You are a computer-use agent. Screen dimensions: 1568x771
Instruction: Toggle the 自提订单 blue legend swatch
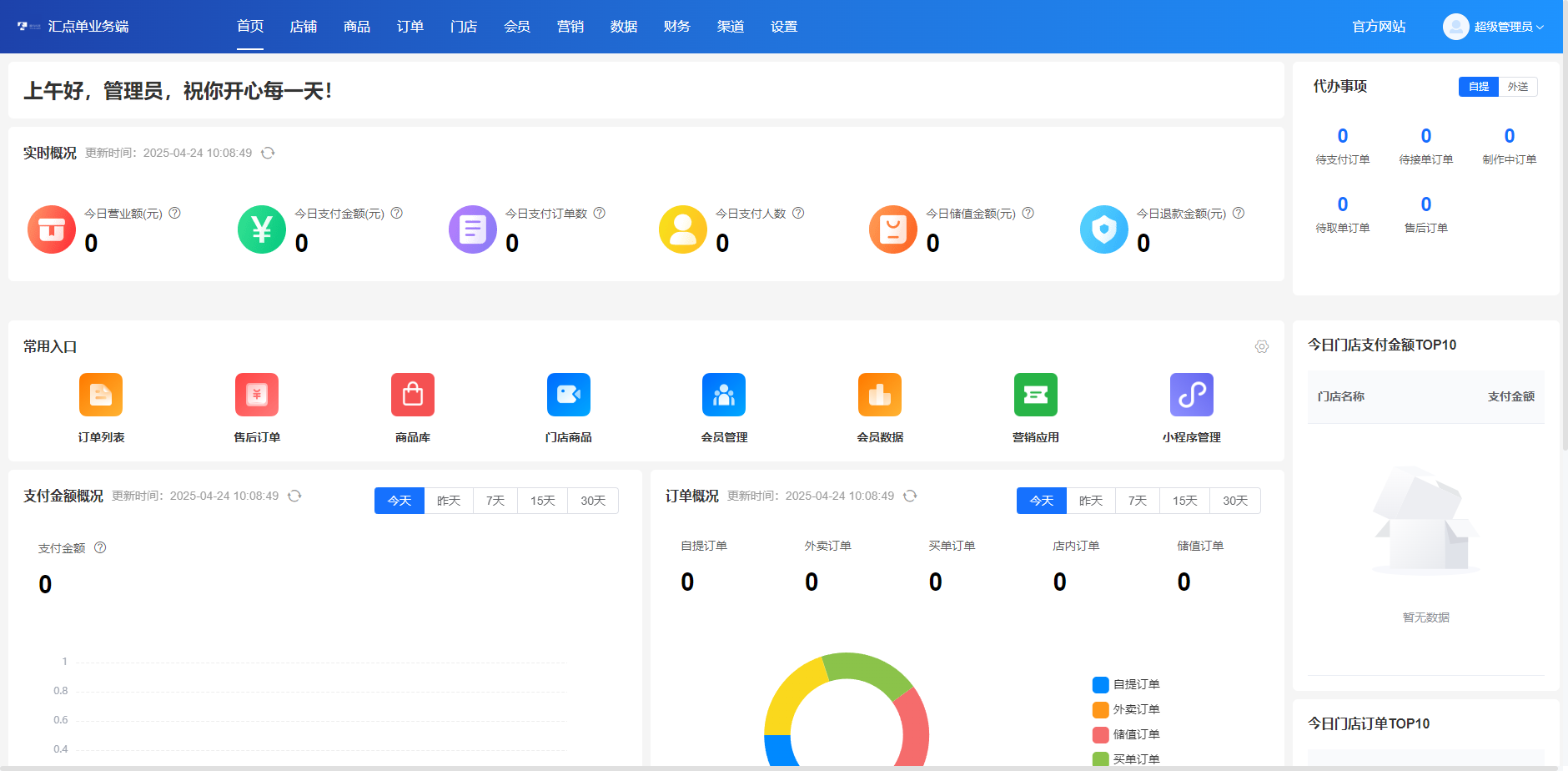1101,685
